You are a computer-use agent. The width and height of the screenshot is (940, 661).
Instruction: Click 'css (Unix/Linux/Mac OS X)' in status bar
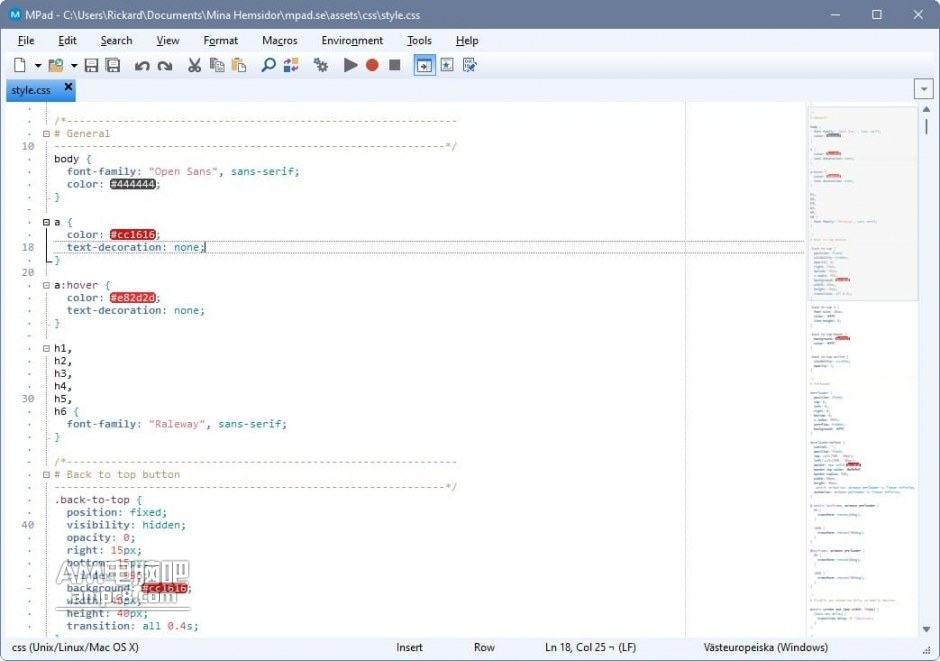click(75, 647)
